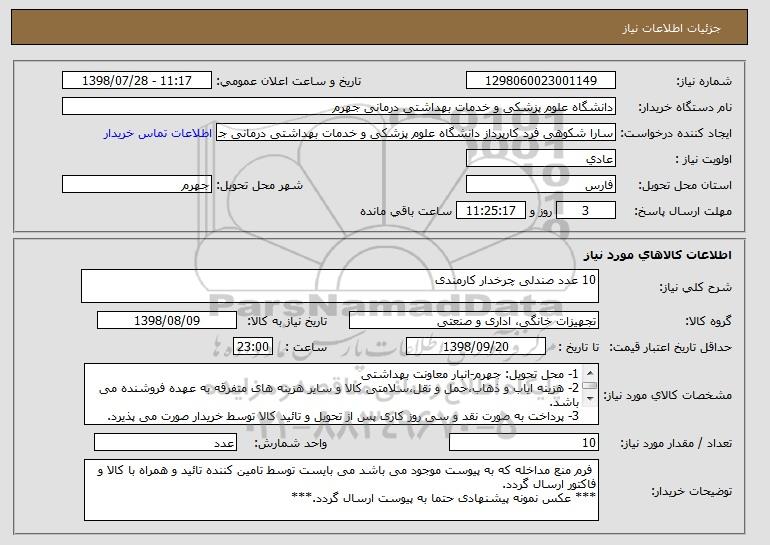Click the text ساعت باقی مانده
The height and width of the screenshot is (545, 770).
point(406,211)
